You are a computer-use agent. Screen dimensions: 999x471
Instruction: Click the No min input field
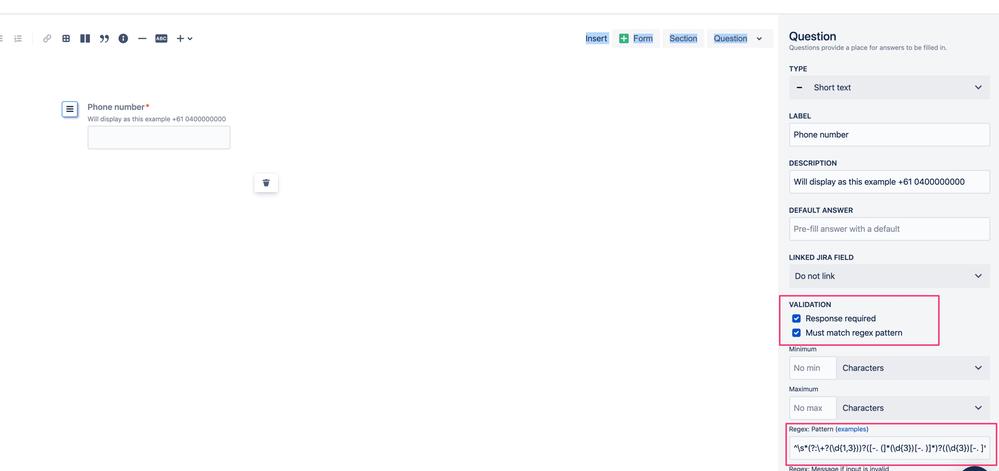(x=812, y=368)
